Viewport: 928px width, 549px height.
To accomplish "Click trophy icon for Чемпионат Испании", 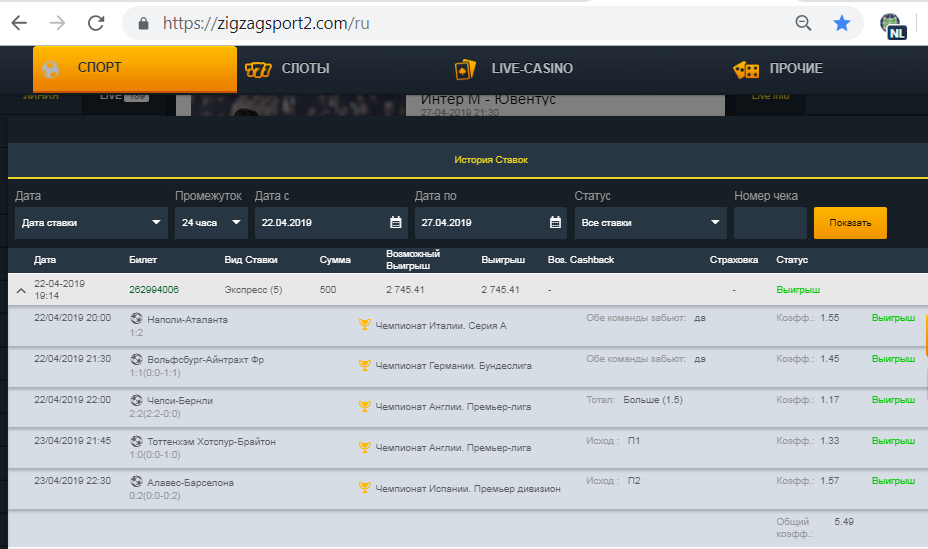I will click(364, 489).
